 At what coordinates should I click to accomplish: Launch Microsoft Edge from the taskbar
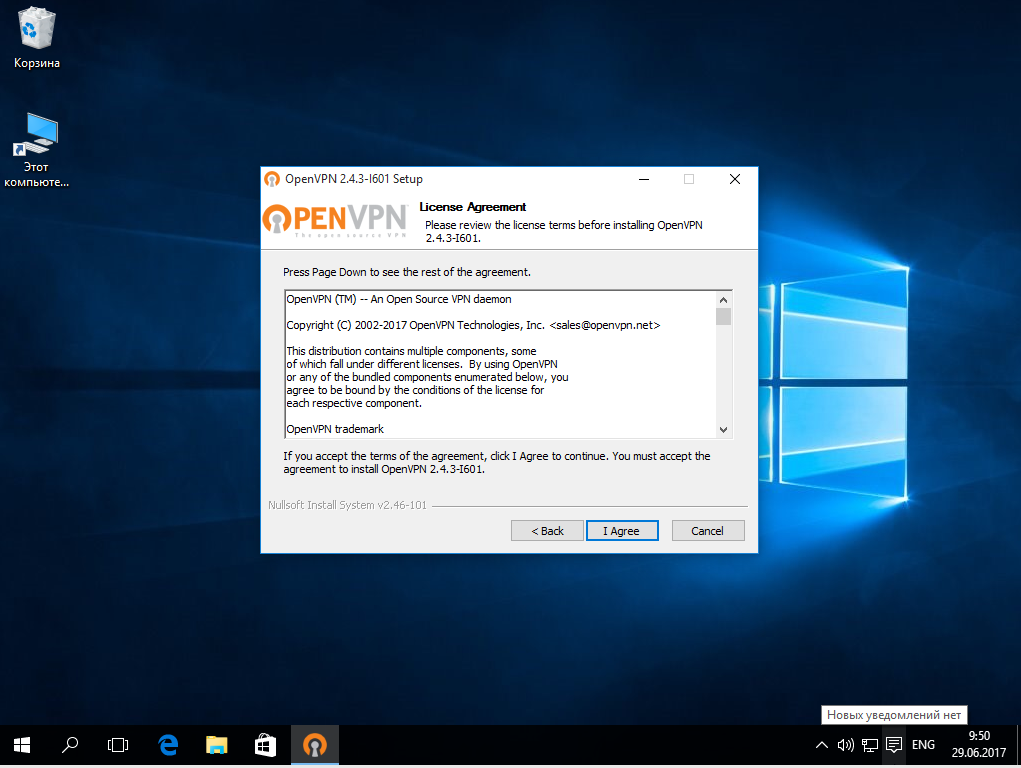tap(169, 745)
